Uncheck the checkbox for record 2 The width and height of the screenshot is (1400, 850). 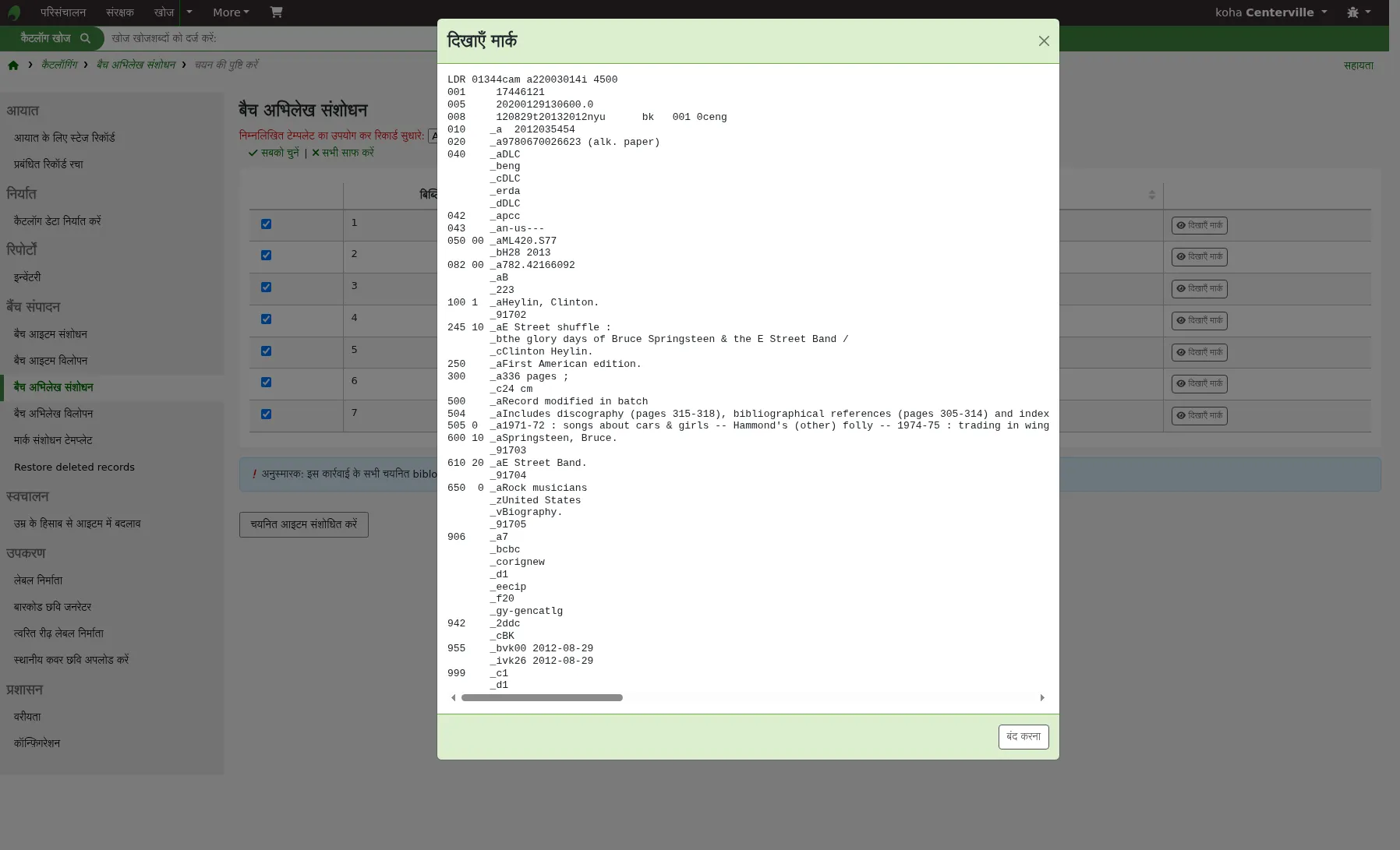(266, 256)
